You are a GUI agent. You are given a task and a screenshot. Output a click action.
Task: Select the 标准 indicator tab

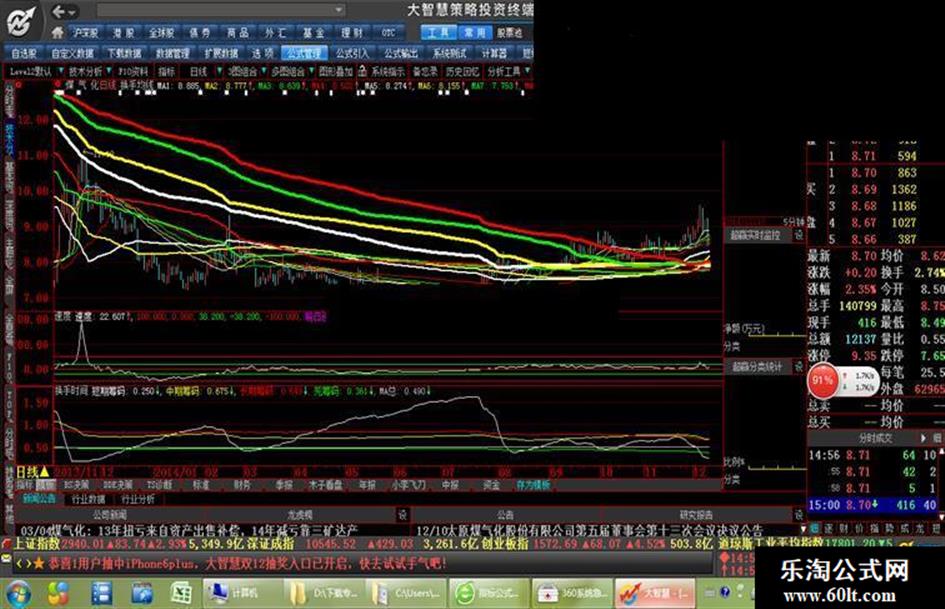pos(200,484)
